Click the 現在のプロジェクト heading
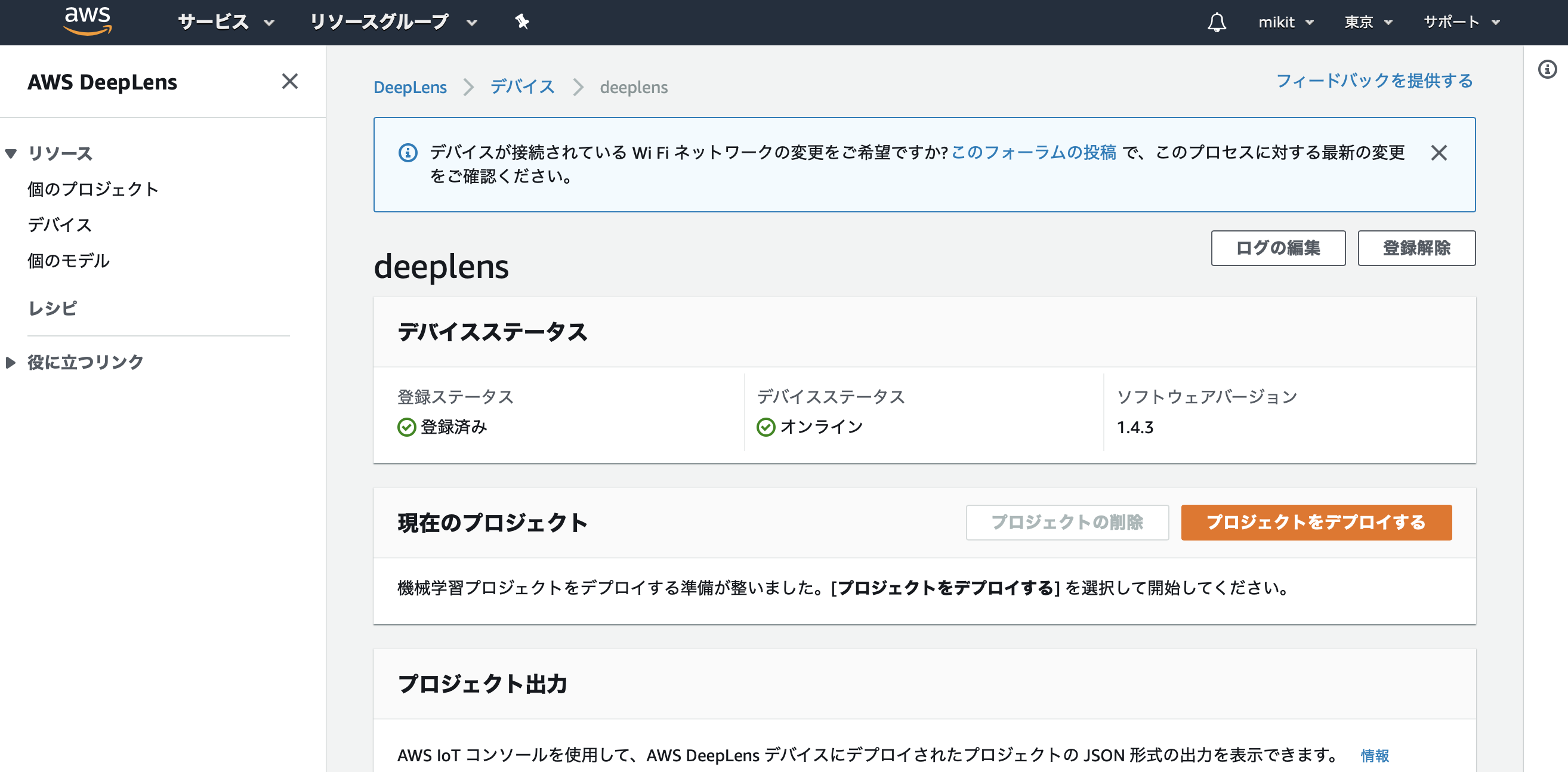1568x772 pixels. pos(492,523)
